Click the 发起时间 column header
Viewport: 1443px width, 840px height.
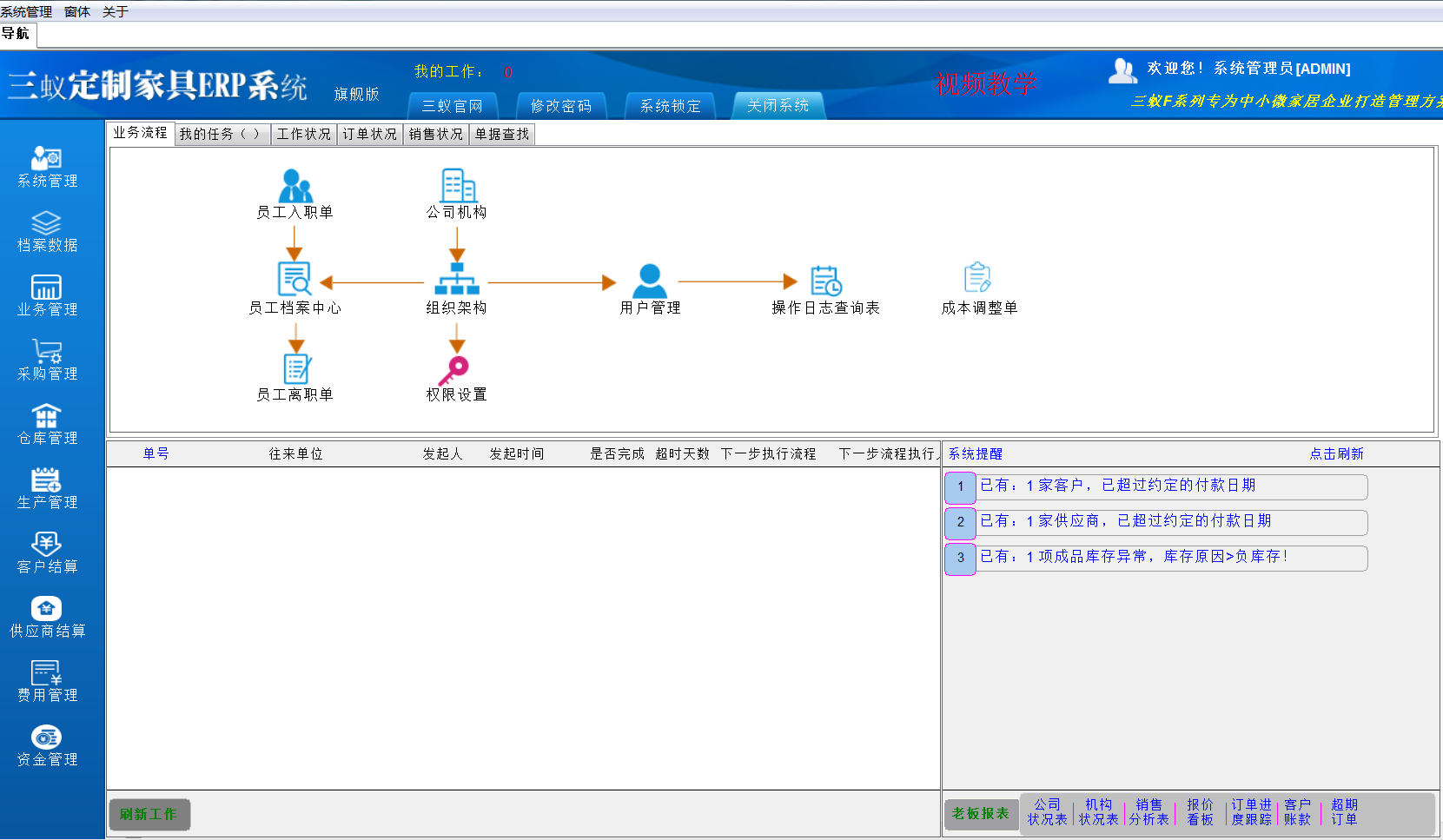(x=517, y=453)
